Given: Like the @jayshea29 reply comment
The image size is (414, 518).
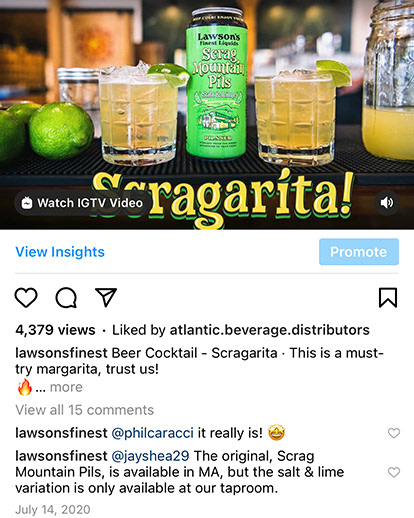Looking at the screenshot, I should (x=394, y=472).
